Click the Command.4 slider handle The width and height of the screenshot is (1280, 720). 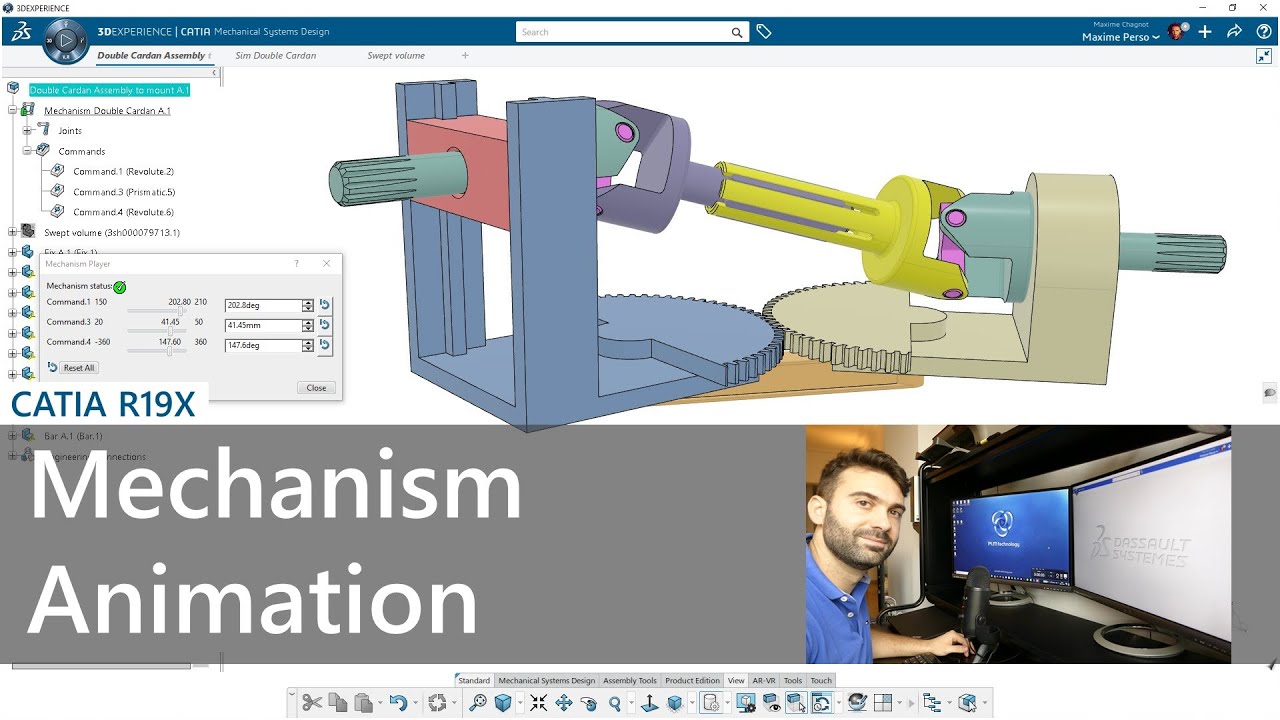click(169, 351)
